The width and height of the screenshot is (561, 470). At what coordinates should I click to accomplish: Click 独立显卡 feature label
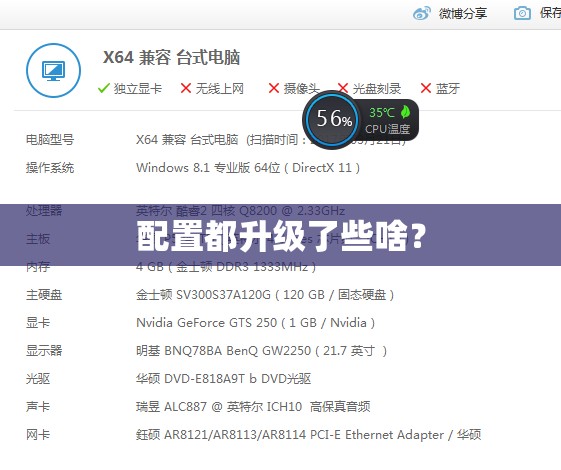coord(138,88)
